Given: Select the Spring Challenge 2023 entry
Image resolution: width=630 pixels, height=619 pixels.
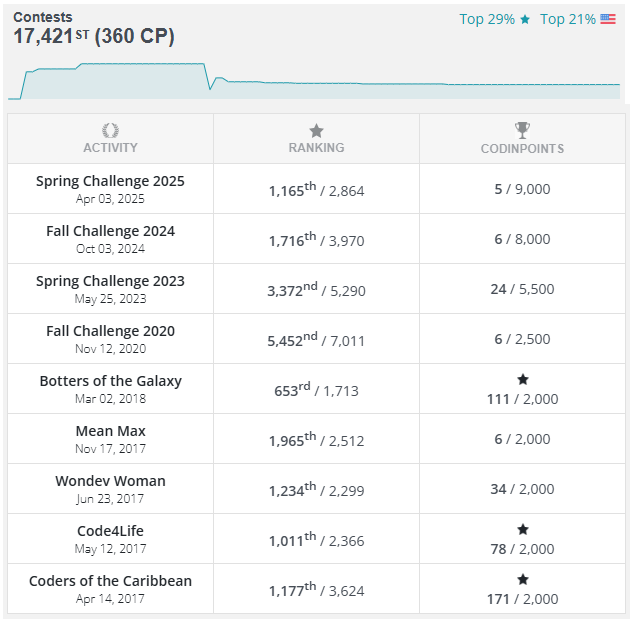Looking at the screenshot, I should click(110, 281).
